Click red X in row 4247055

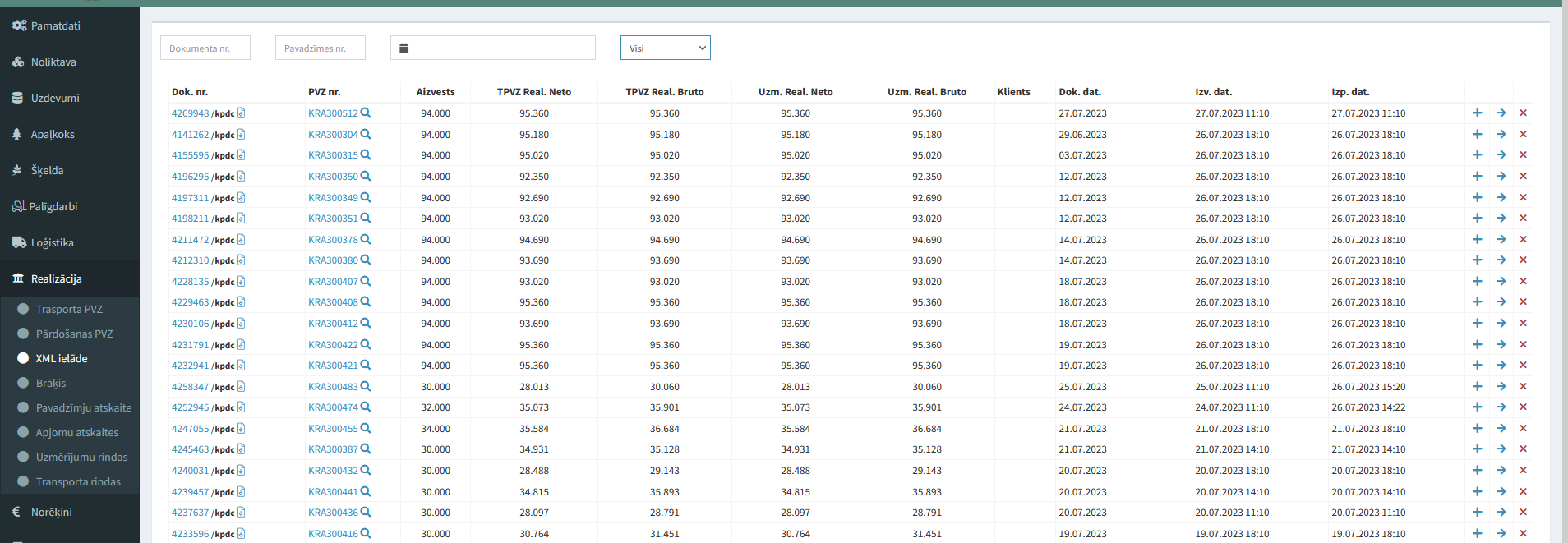pyautogui.click(x=1523, y=429)
